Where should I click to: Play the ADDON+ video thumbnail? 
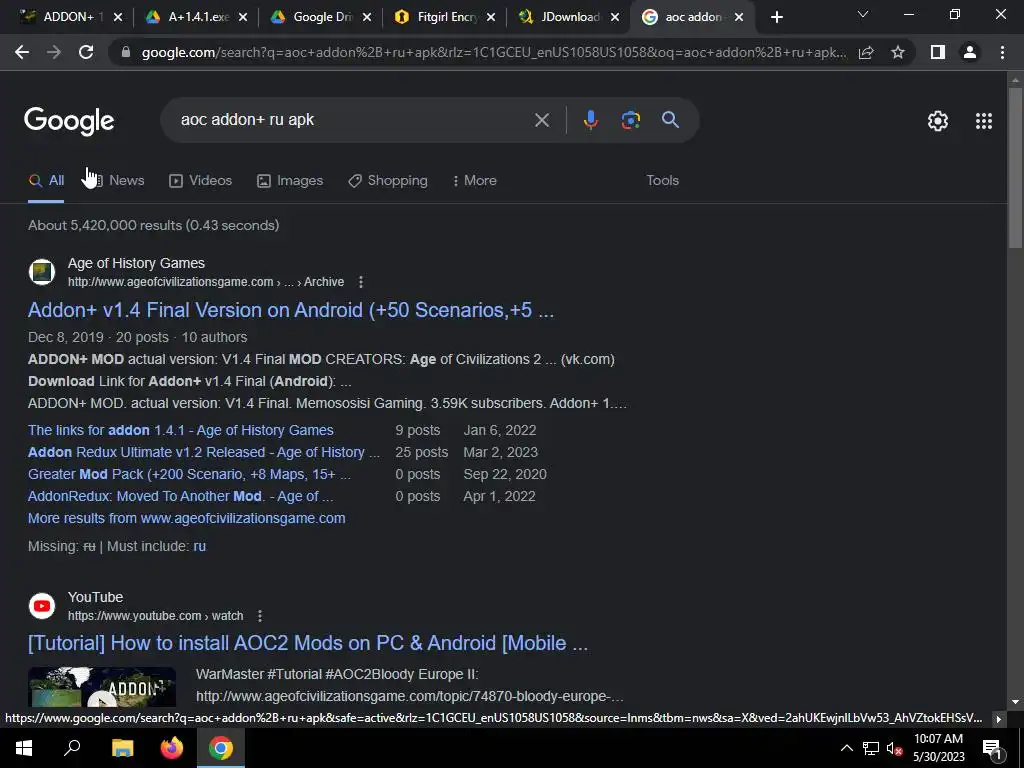[x=102, y=687]
